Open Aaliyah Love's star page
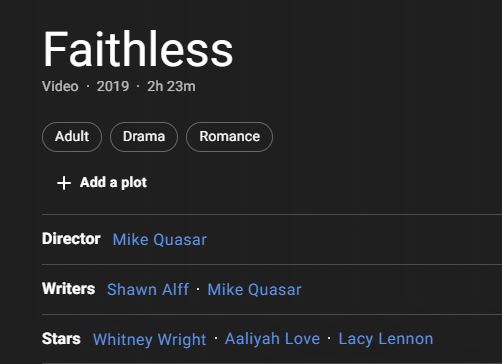 coord(272,339)
